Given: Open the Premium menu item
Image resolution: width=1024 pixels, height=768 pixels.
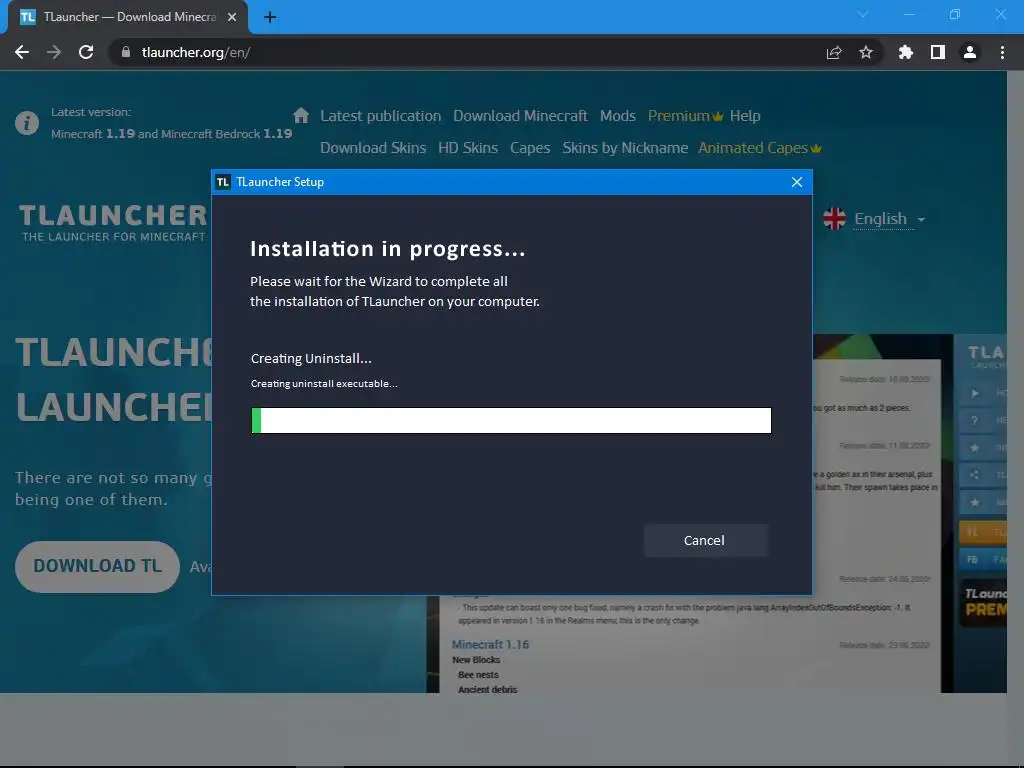Looking at the screenshot, I should [685, 116].
